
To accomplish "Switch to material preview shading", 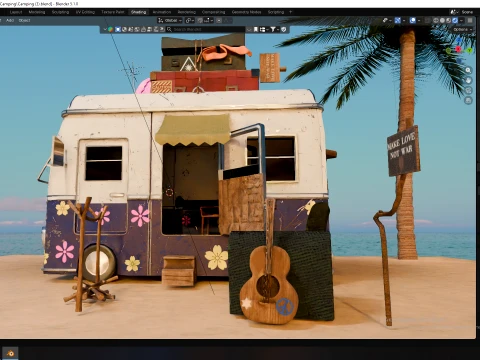I will [x=448, y=20].
